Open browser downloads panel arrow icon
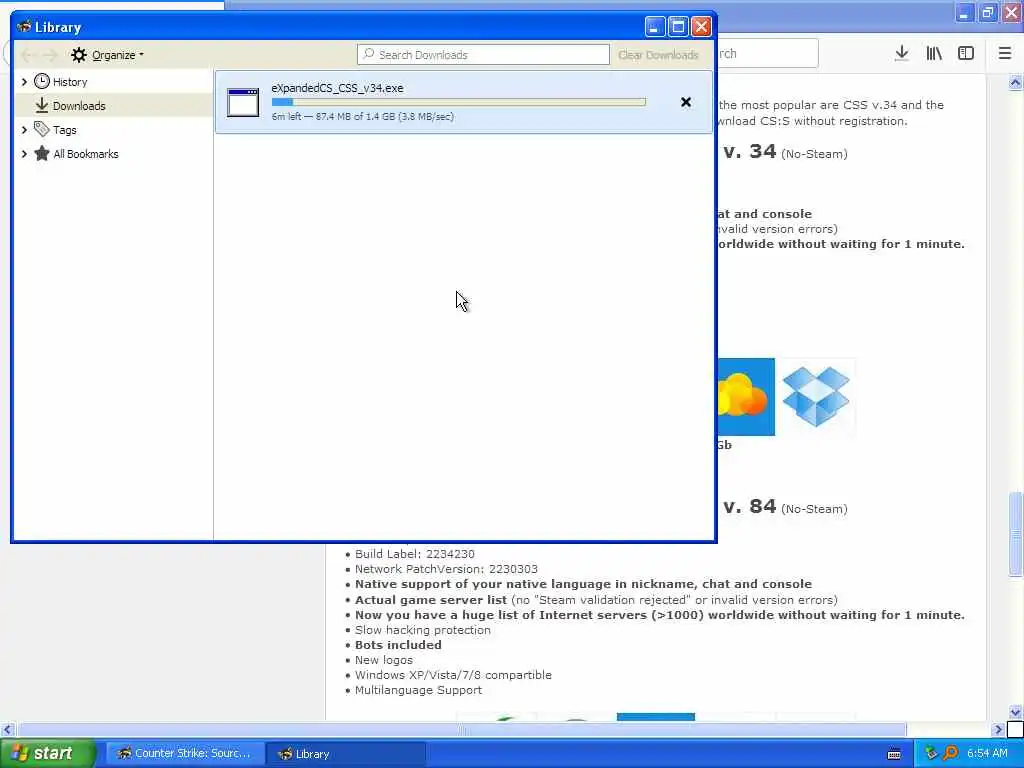Viewport: 1024px width, 768px height. click(901, 54)
